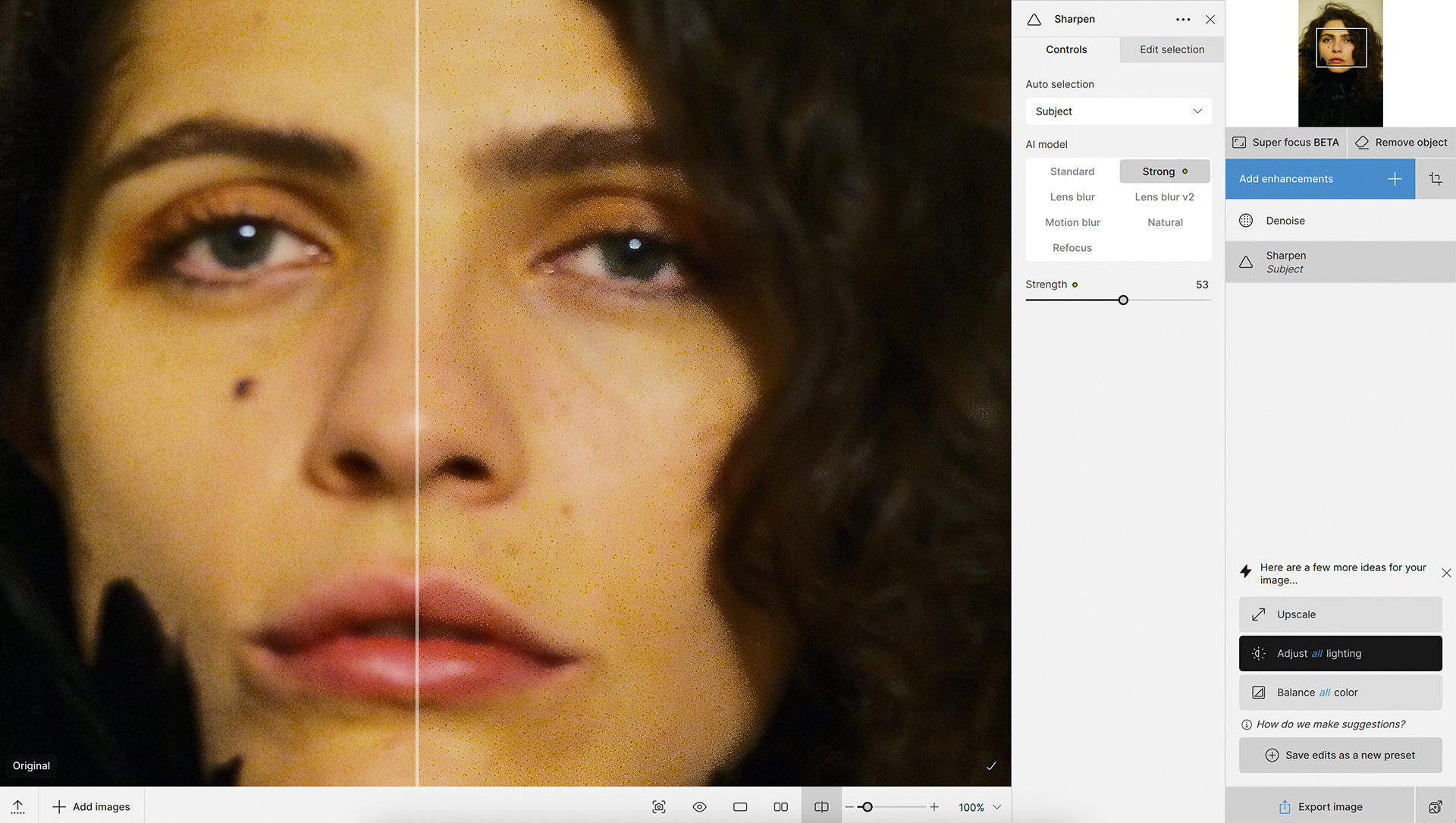
Task: Switch to the Edit selection tab
Action: pyautogui.click(x=1171, y=49)
